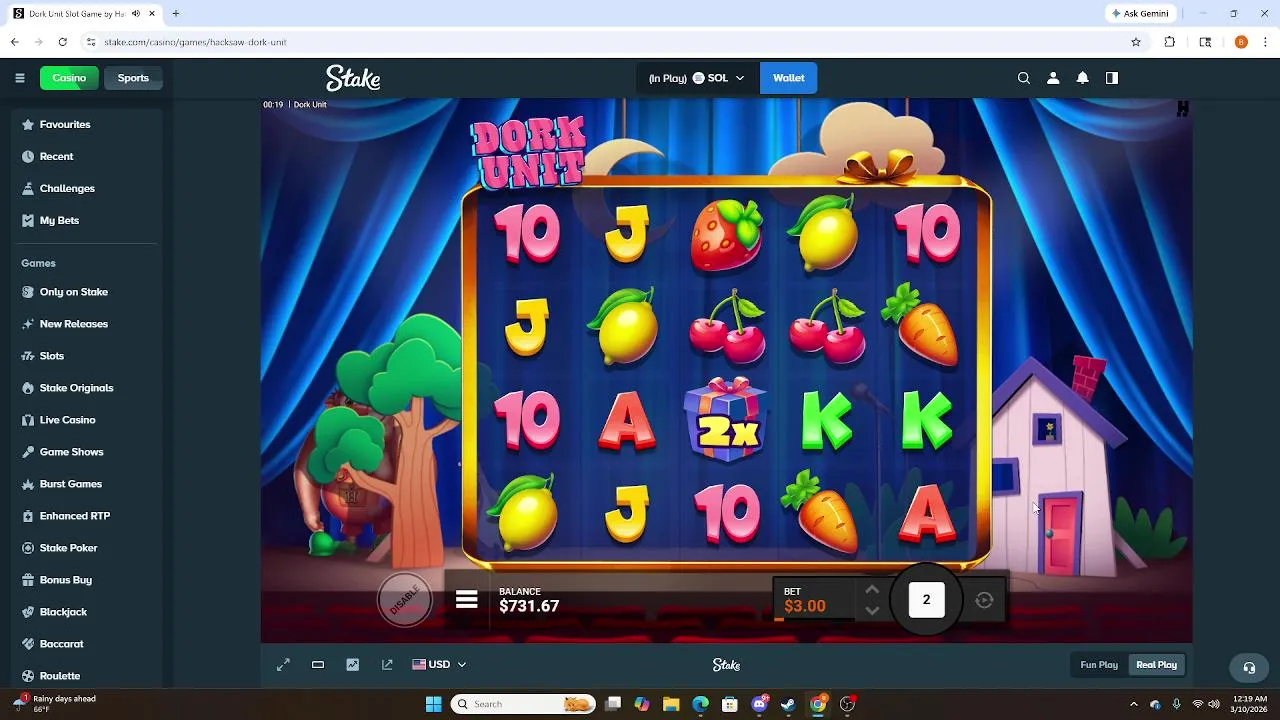This screenshot has height=720, width=1280.
Task: Click the Windows taskbar search box
Action: 523,704
